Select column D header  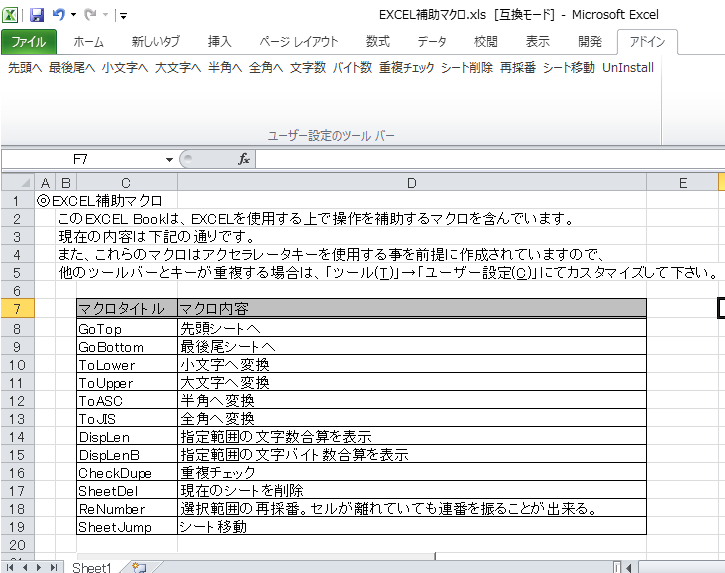[412, 183]
